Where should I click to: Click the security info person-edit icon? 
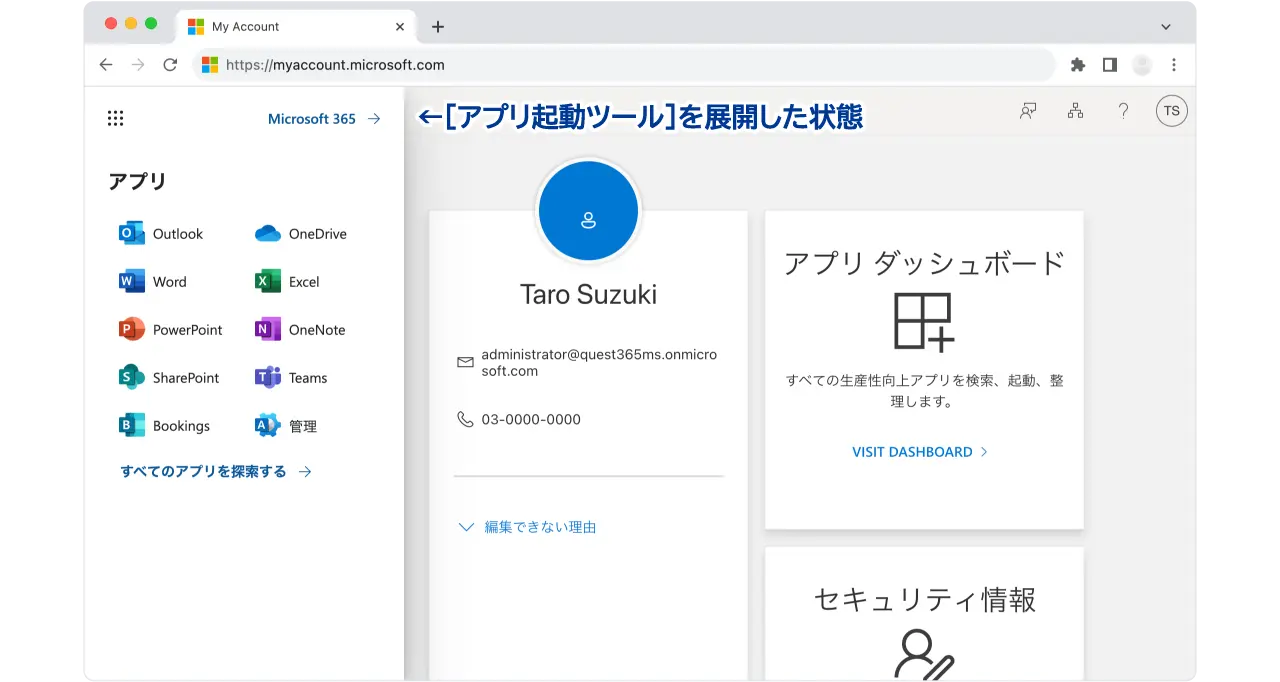923,654
